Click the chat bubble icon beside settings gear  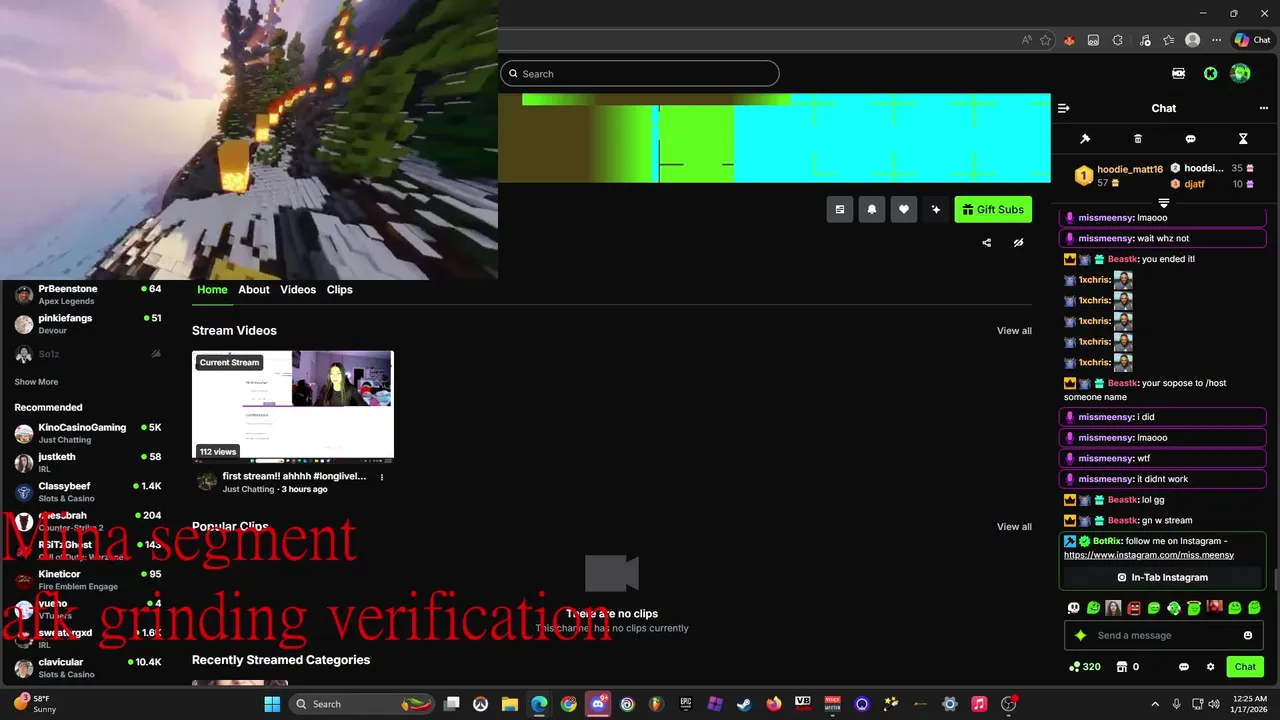(x=1184, y=667)
